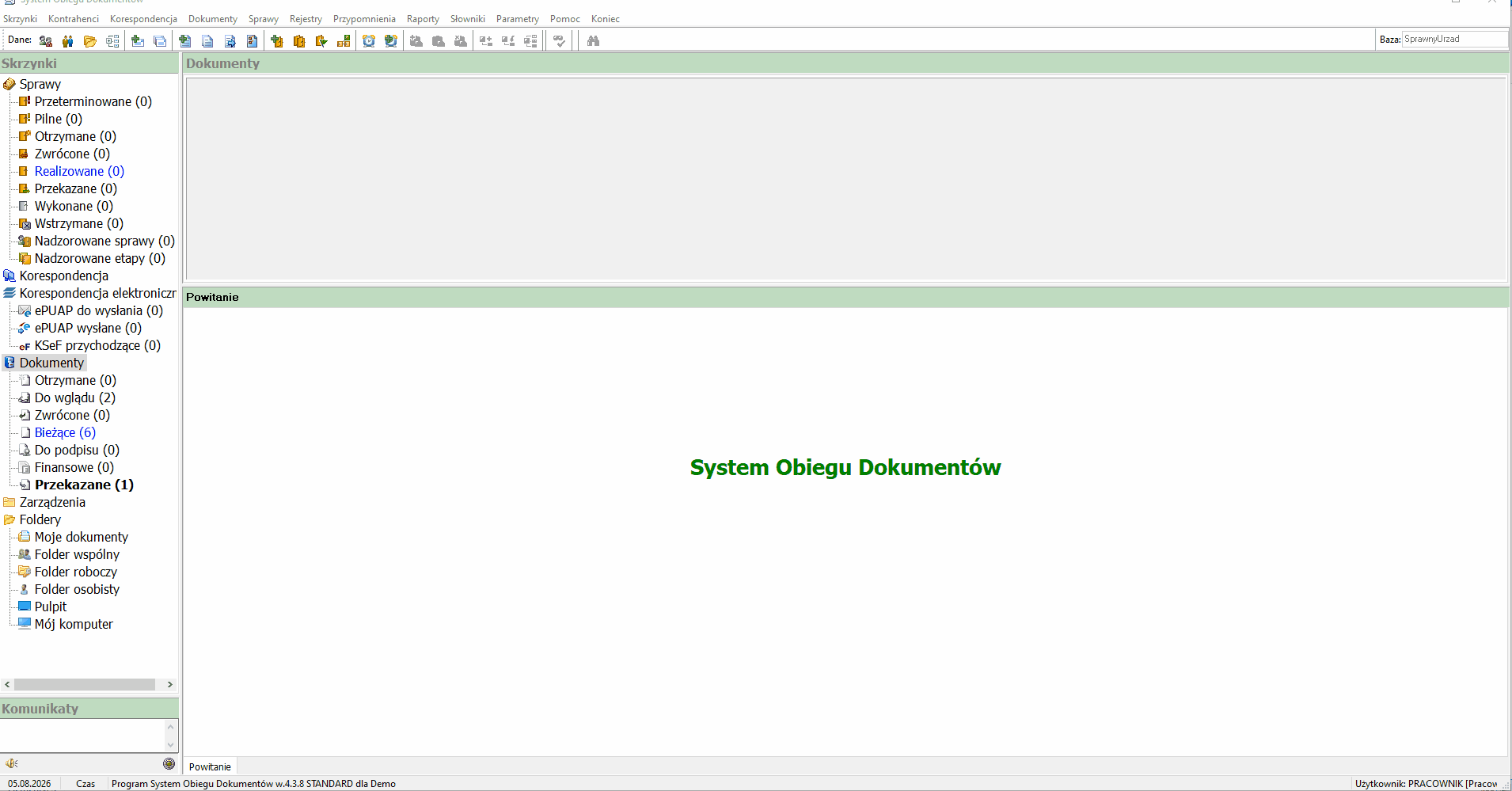Click the plain orange binder toolbar icon
This screenshot has height=791, width=1512.
299,41
